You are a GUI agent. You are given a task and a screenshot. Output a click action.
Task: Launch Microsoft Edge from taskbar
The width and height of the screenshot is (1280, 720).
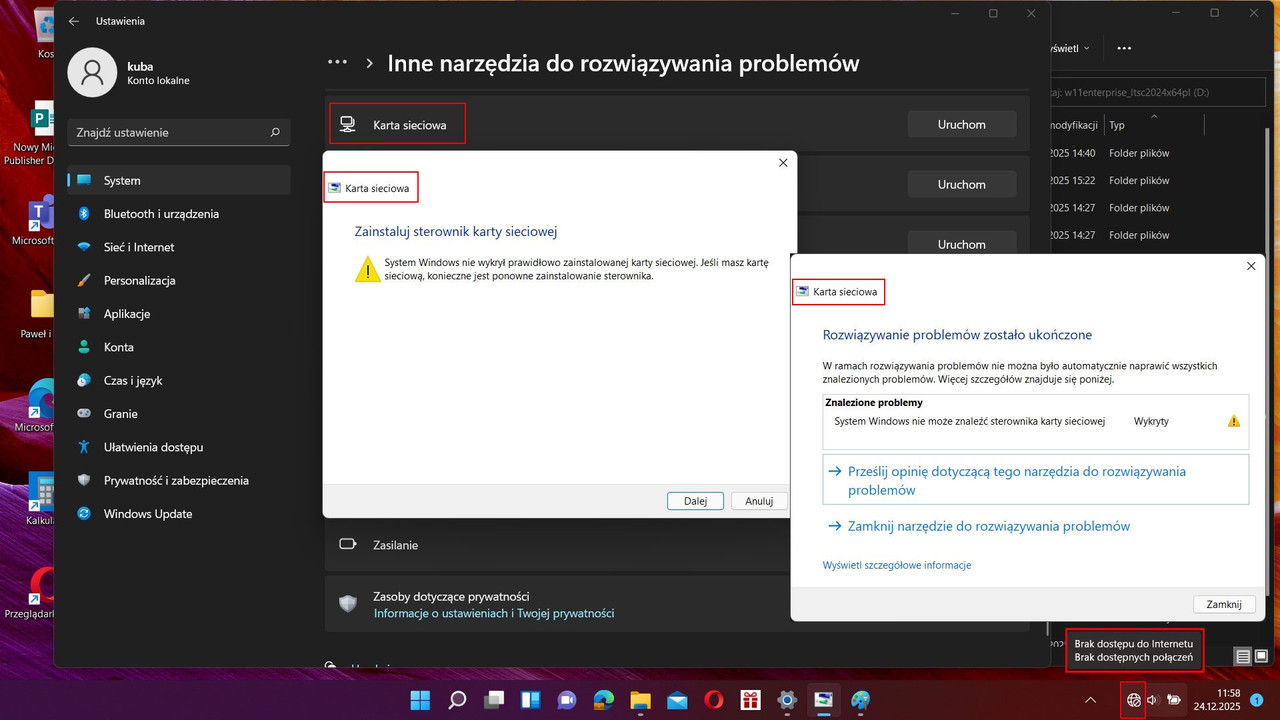tap(604, 700)
